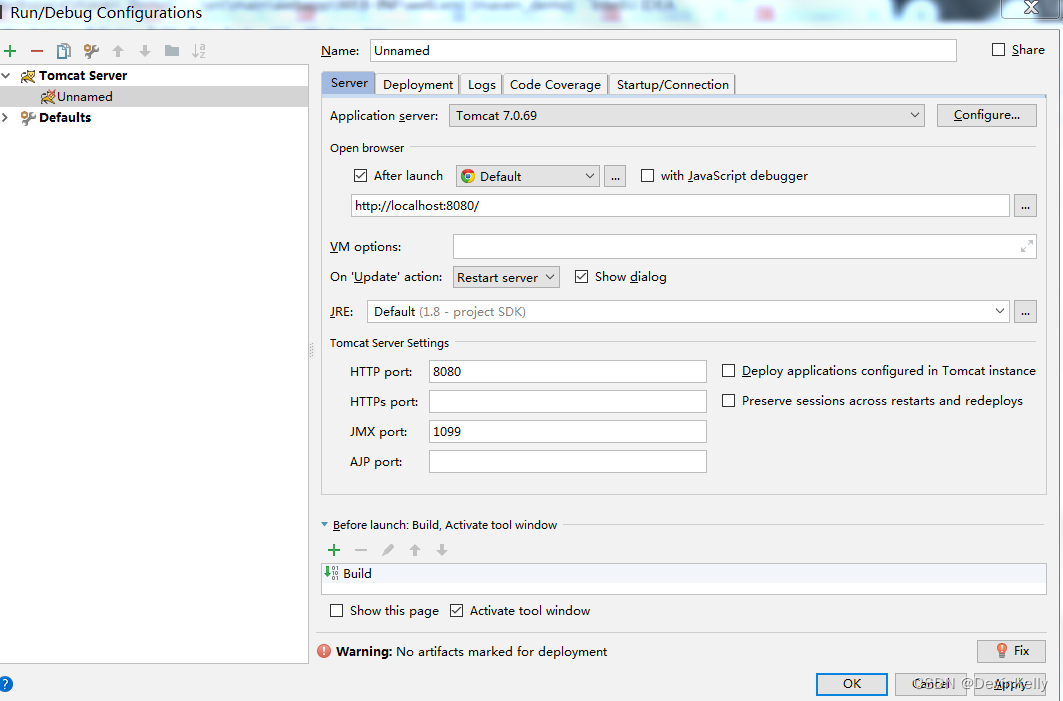The width and height of the screenshot is (1063, 701).
Task: Add new configuration with green plus icon
Action: [x=10, y=51]
